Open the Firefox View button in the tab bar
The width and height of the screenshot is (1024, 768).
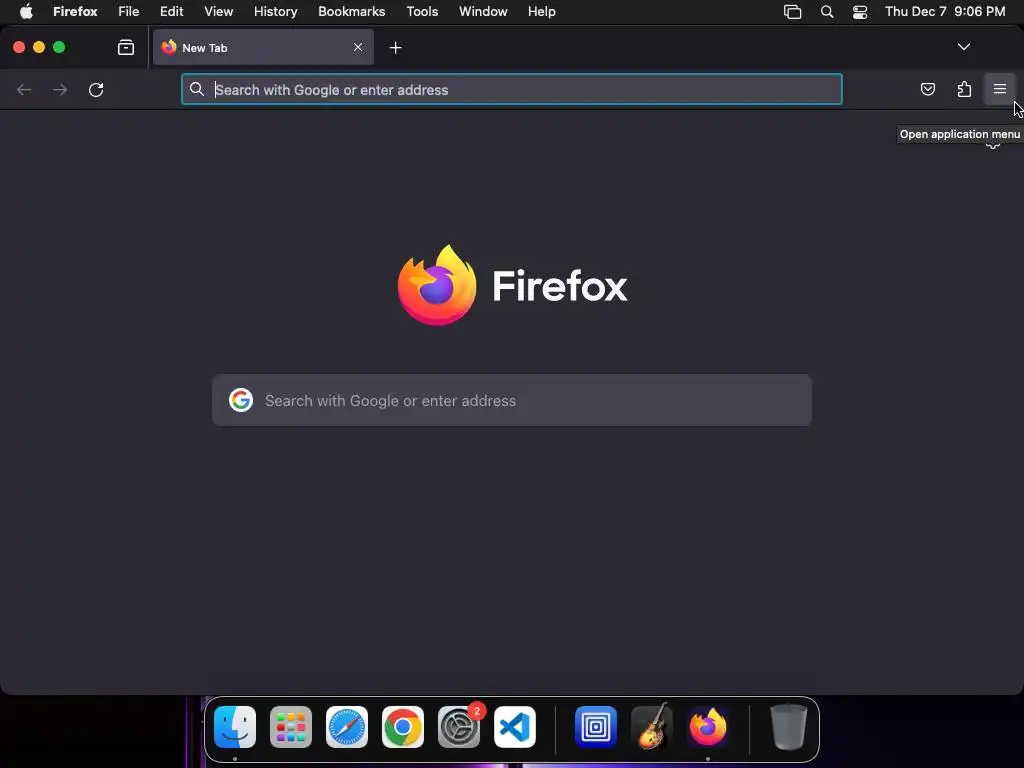[x=125, y=47]
